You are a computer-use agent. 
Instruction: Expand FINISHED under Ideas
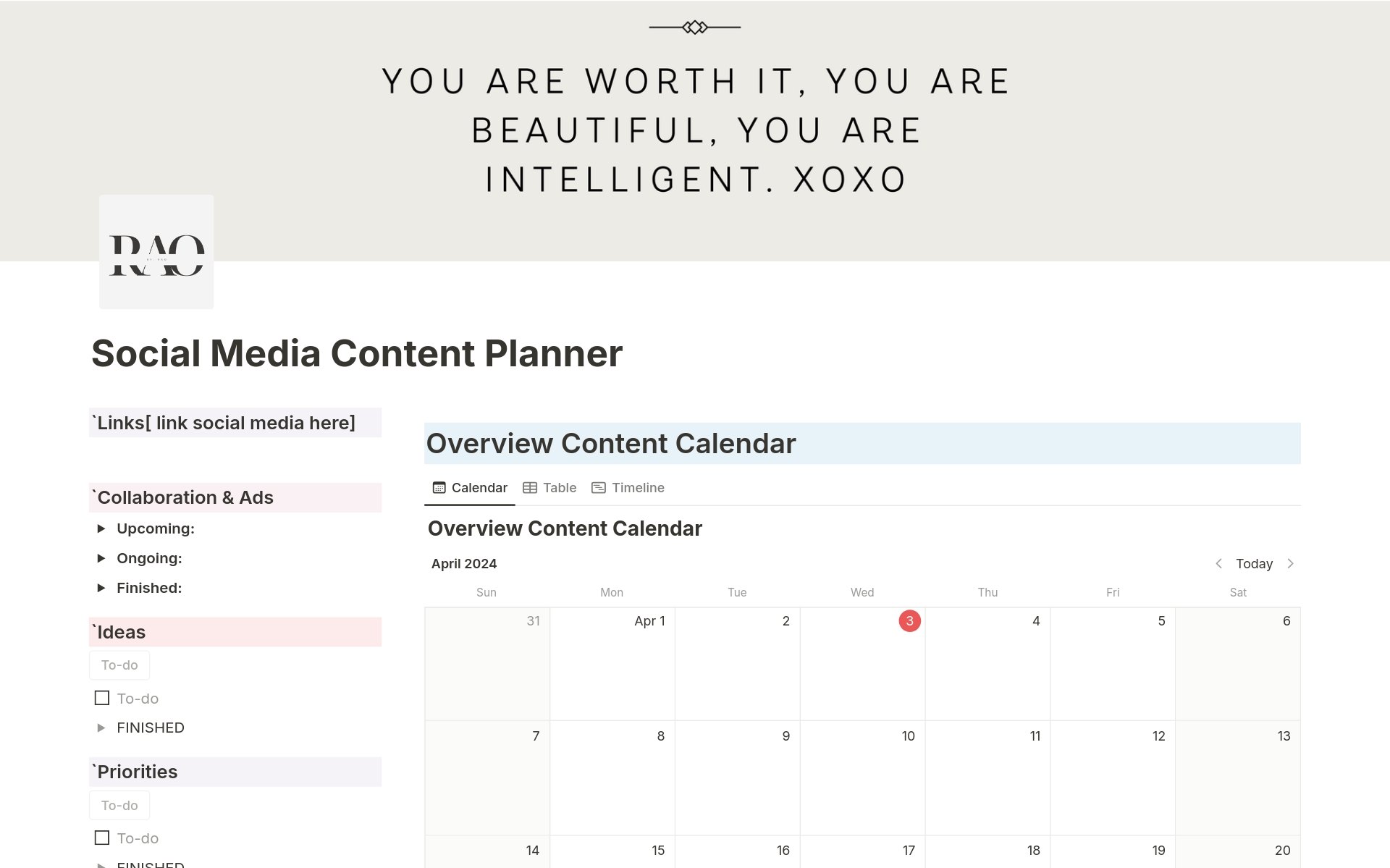[102, 728]
